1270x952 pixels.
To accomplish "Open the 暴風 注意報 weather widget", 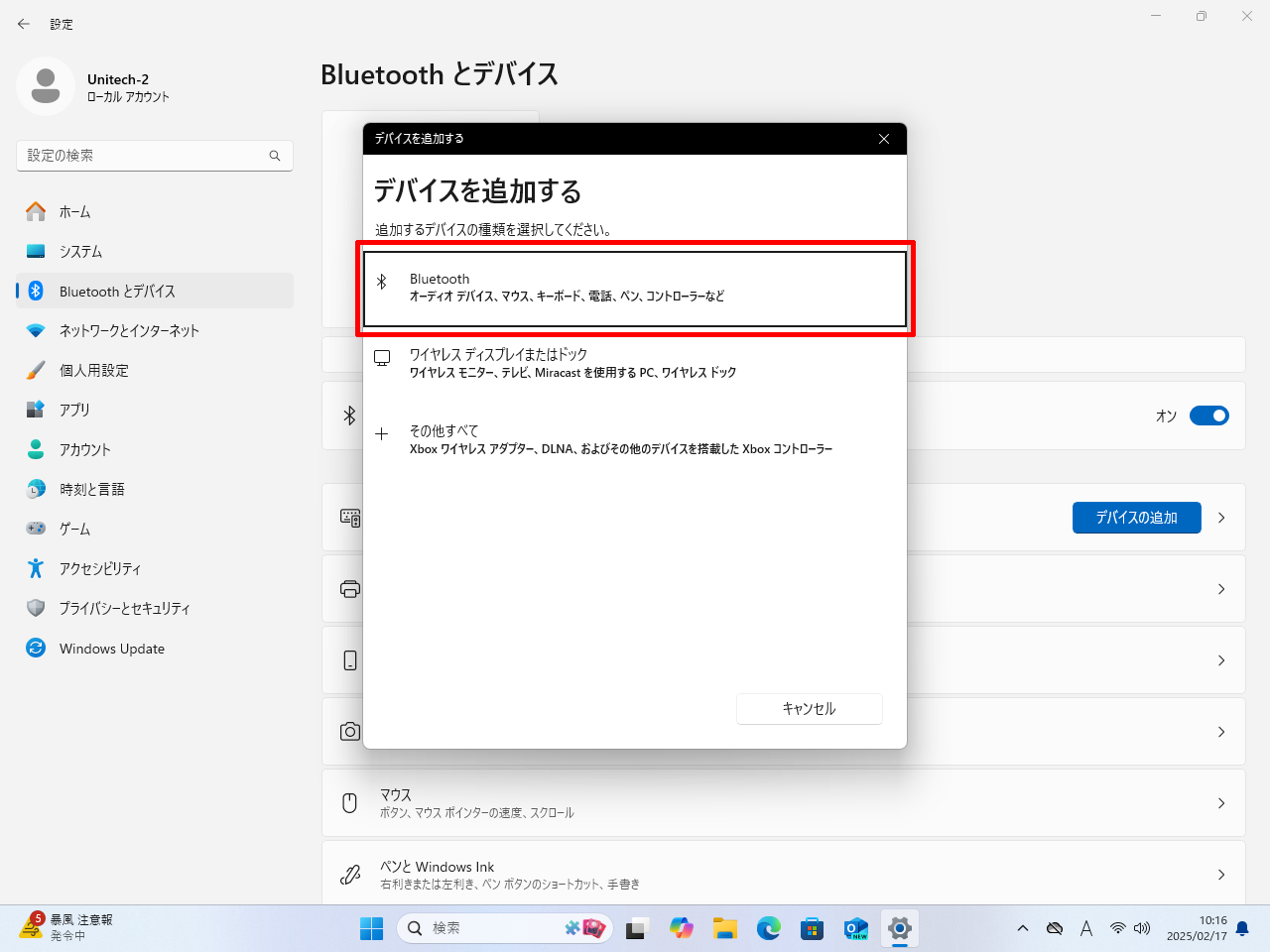I will [66, 927].
